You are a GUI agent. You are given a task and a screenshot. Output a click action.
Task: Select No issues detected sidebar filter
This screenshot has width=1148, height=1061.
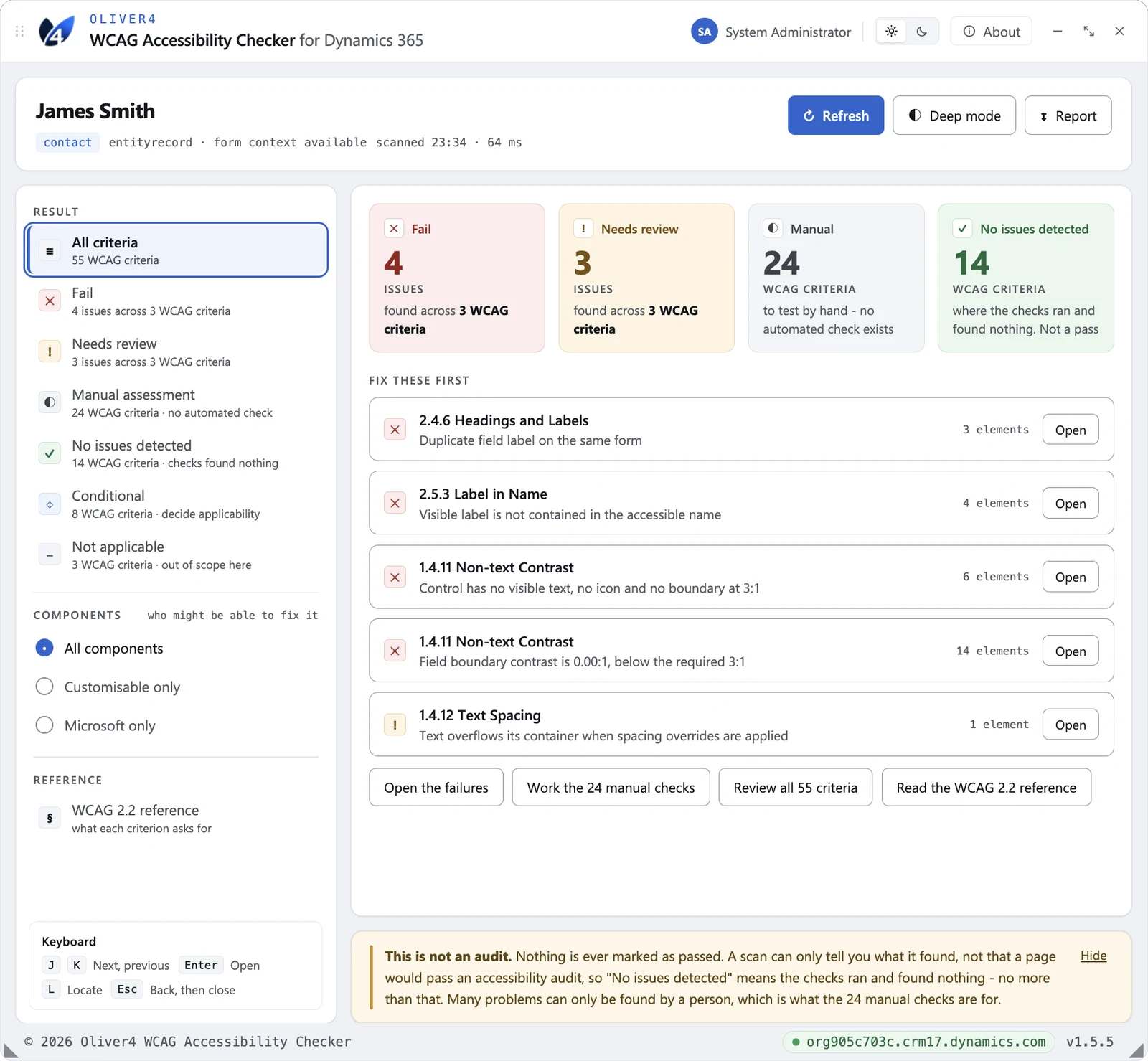(177, 453)
